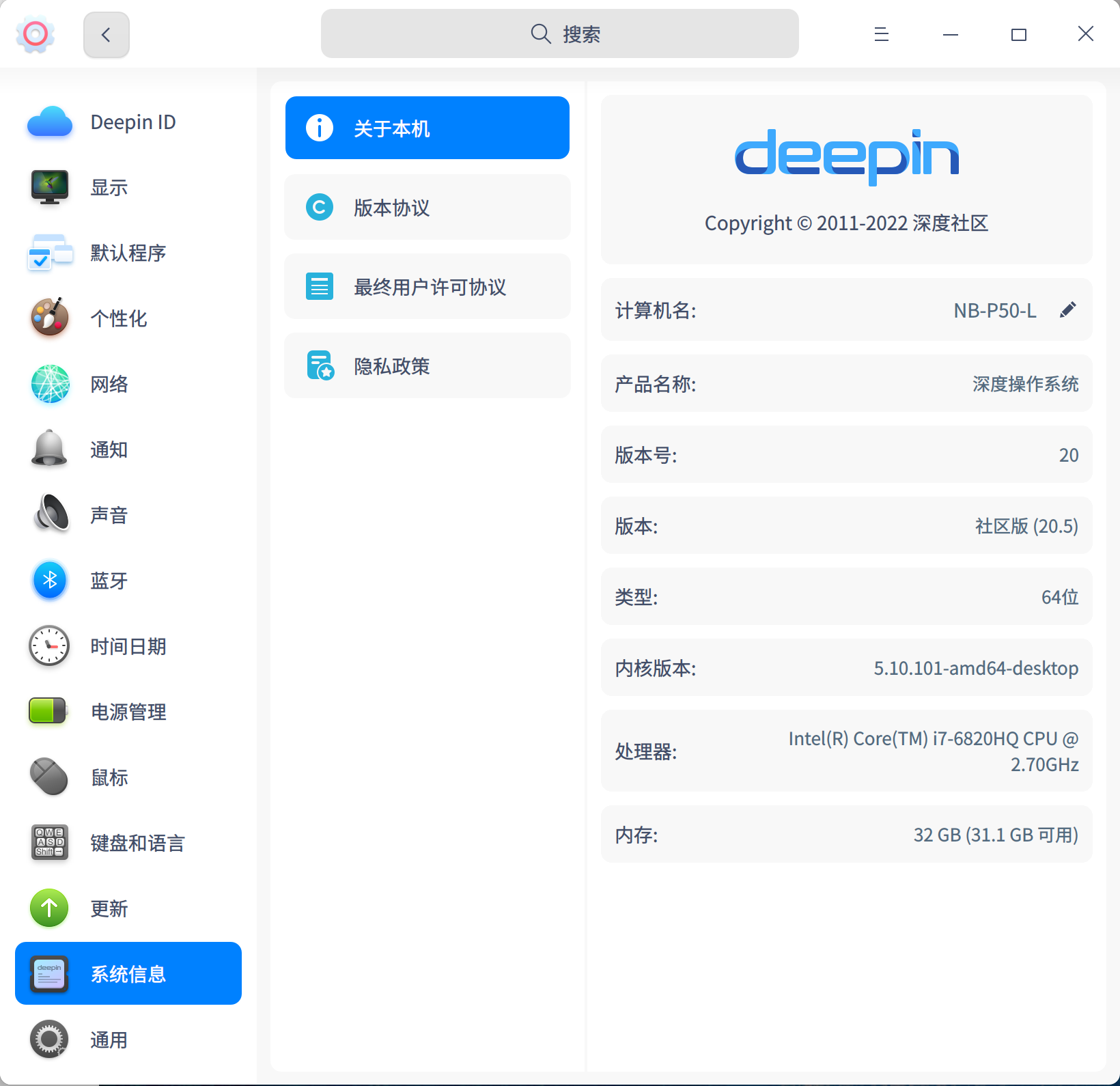
Task: Open 默认程序 (Default Apps) settings
Action: [x=49, y=253]
